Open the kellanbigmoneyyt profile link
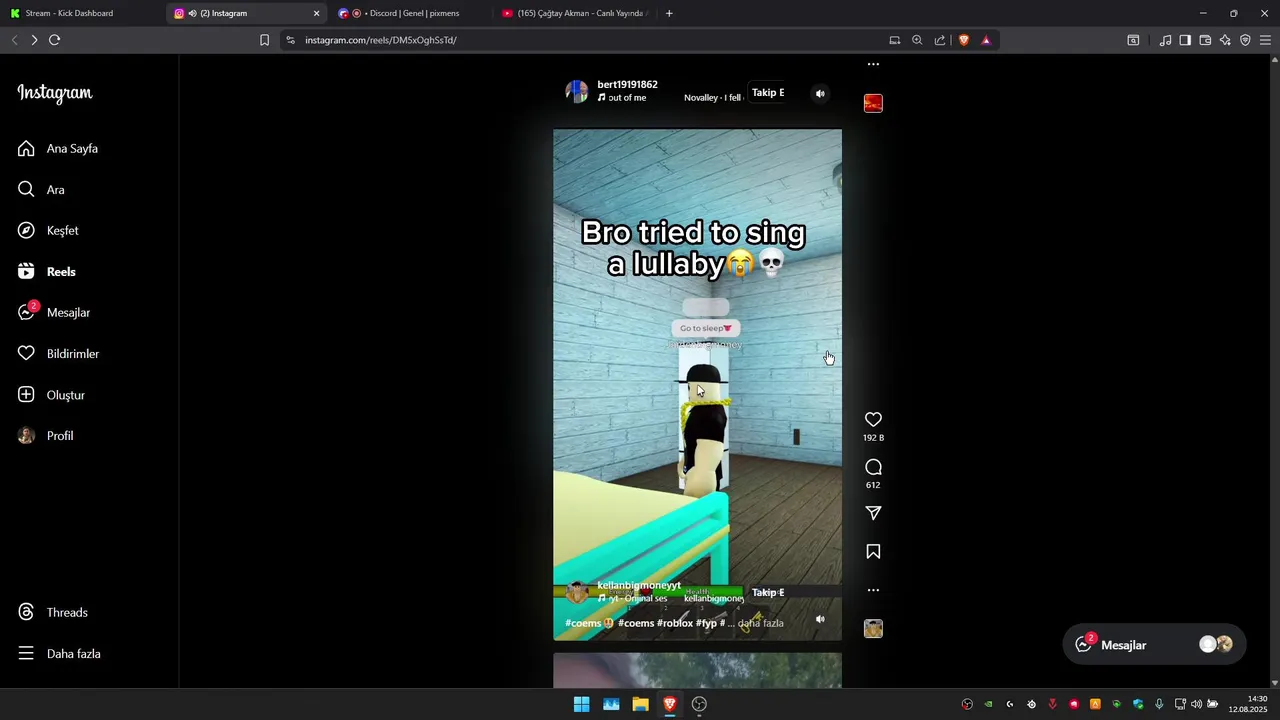1280x720 pixels. (639, 585)
